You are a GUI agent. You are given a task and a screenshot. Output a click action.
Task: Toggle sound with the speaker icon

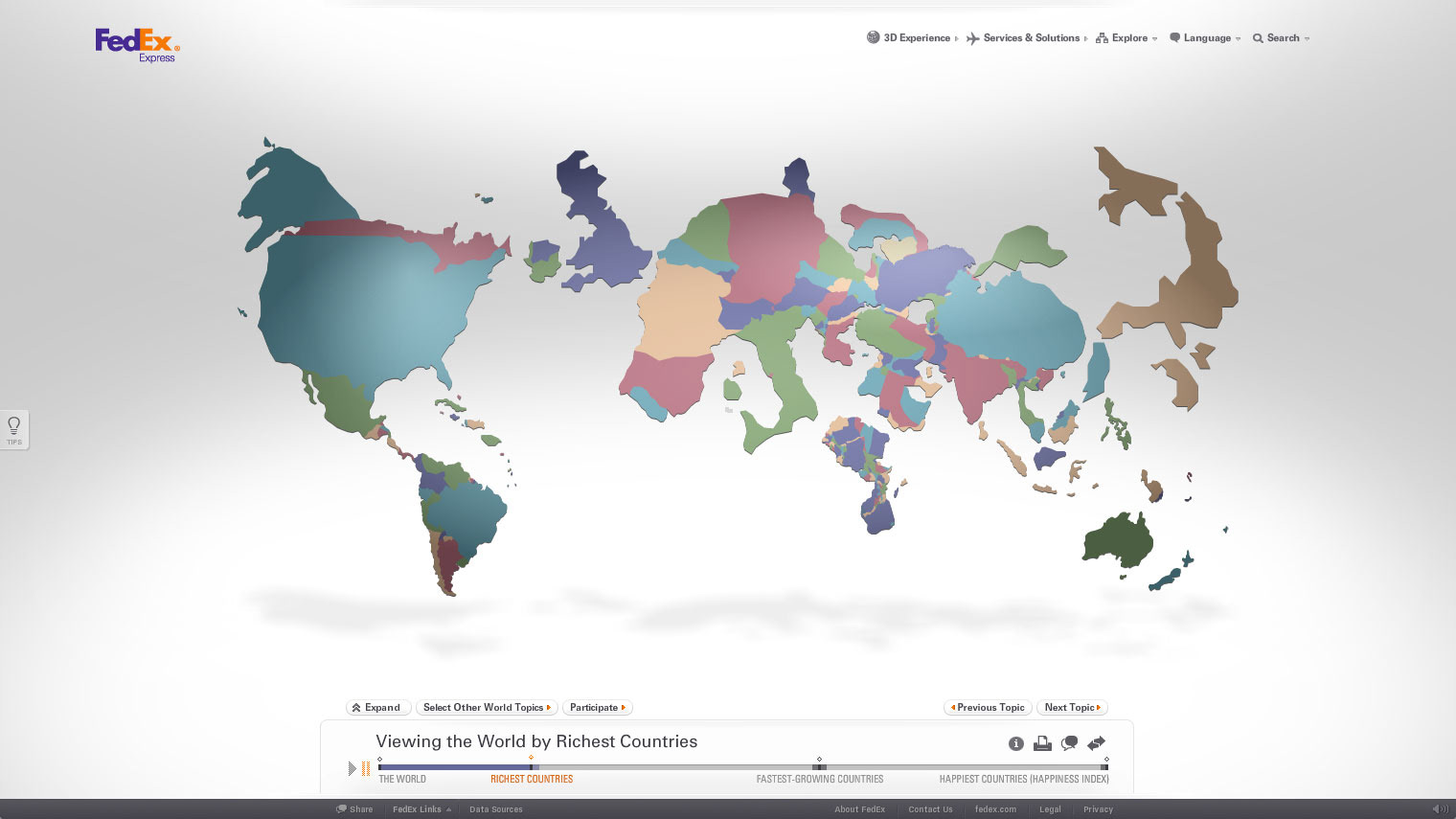point(1440,809)
